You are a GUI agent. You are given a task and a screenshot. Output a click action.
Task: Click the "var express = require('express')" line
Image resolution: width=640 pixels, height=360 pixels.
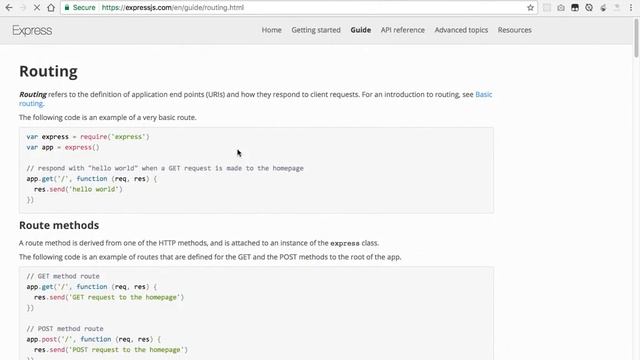pyautogui.click(x=88, y=137)
